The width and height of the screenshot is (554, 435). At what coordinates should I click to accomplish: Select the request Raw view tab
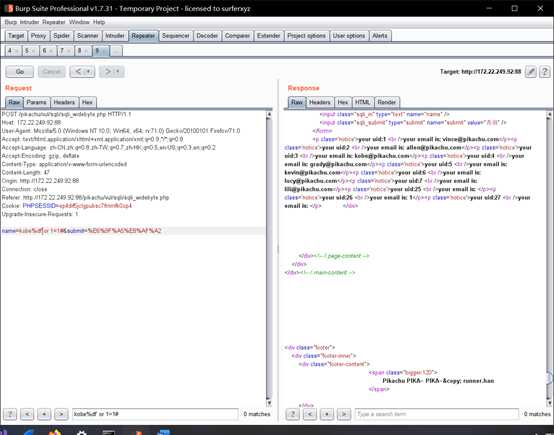click(x=14, y=102)
